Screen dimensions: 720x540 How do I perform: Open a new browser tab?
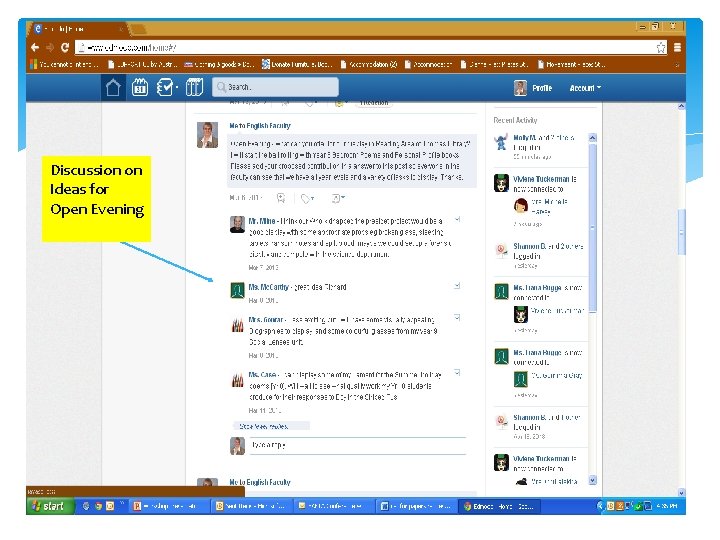(x=139, y=30)
